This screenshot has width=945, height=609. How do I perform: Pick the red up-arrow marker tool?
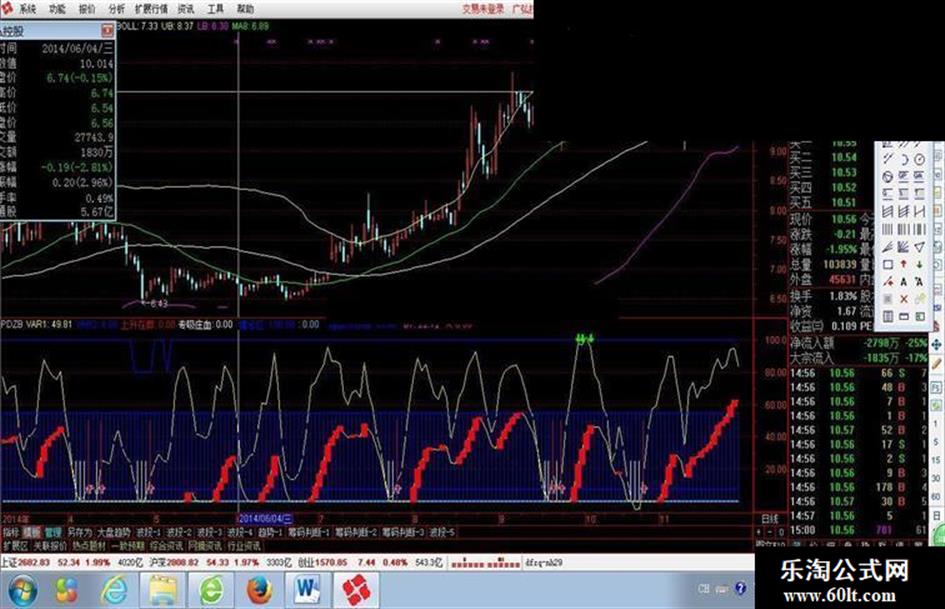coord(903,264)
